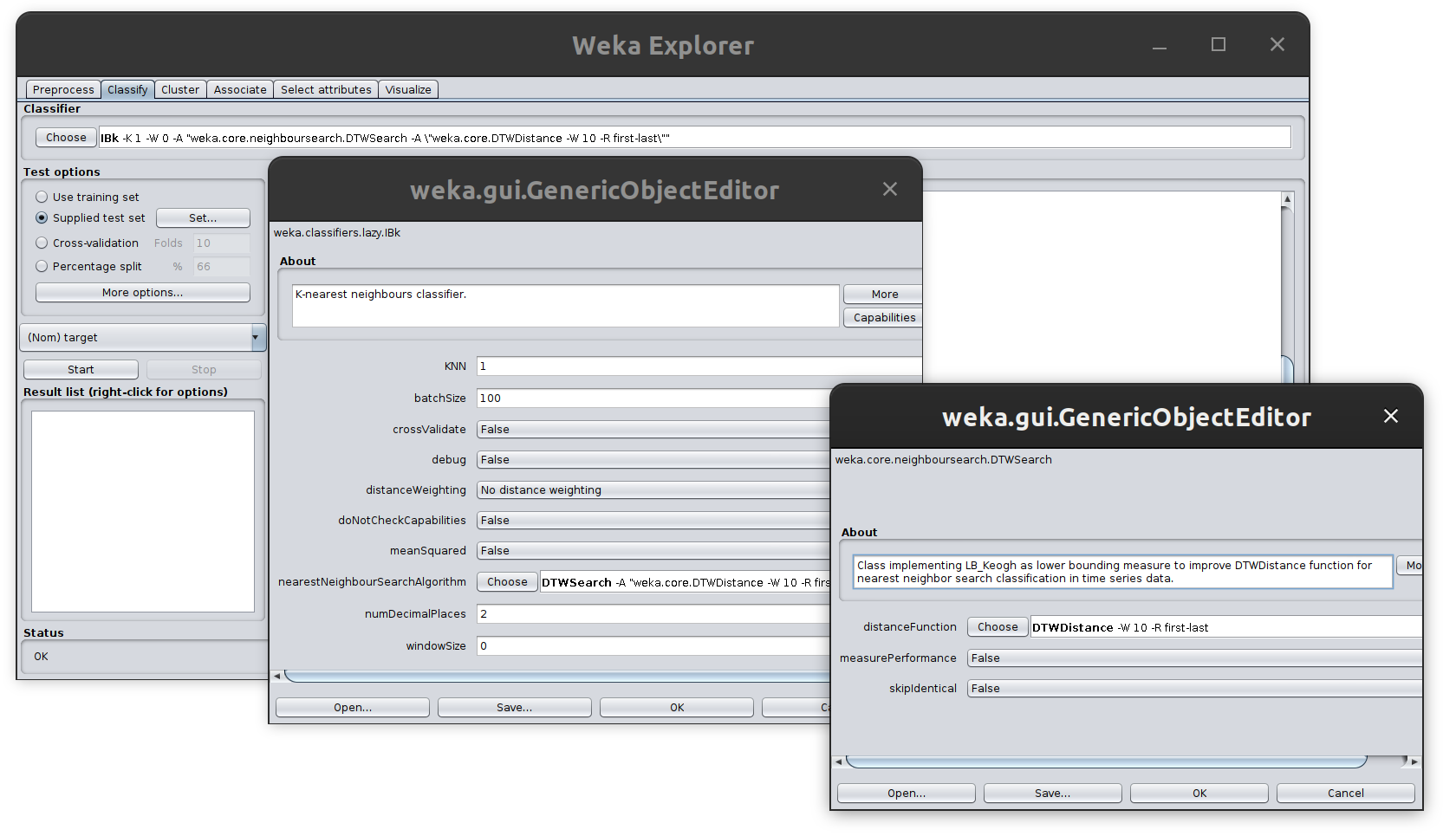
Task: Minimize the Weka Explorer window
Action: click(1160, 45)
